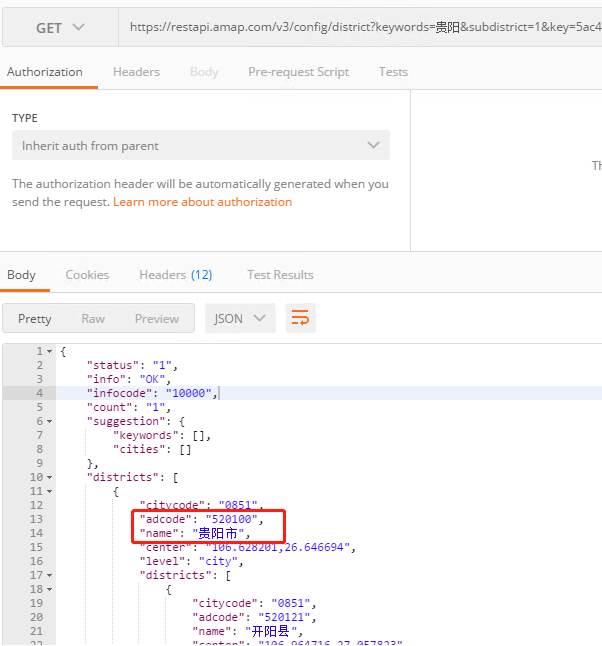Select the response Body tab
Screen dimensions: 602x646
21,275
